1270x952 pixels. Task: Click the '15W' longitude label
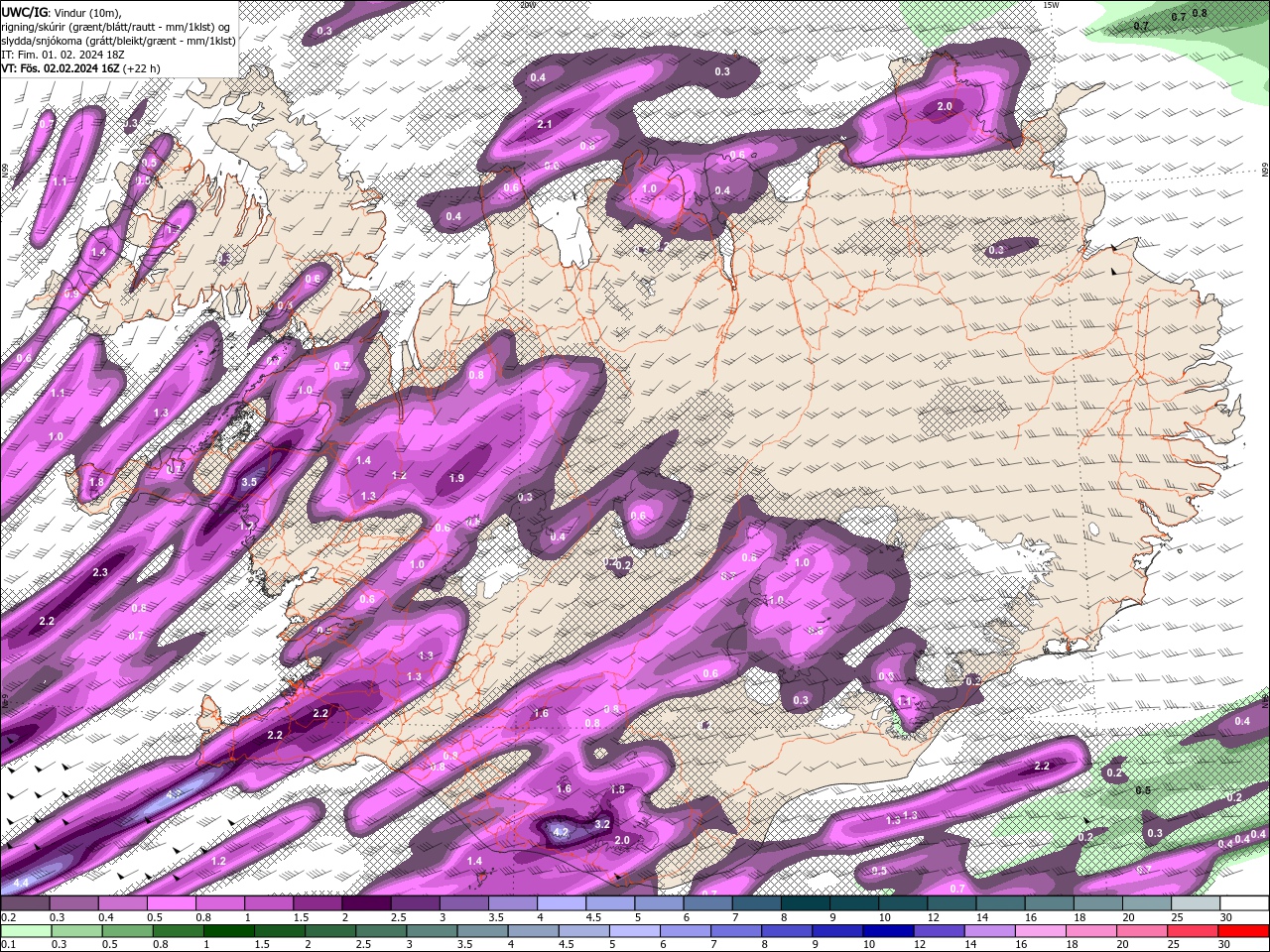point(1051,5)
